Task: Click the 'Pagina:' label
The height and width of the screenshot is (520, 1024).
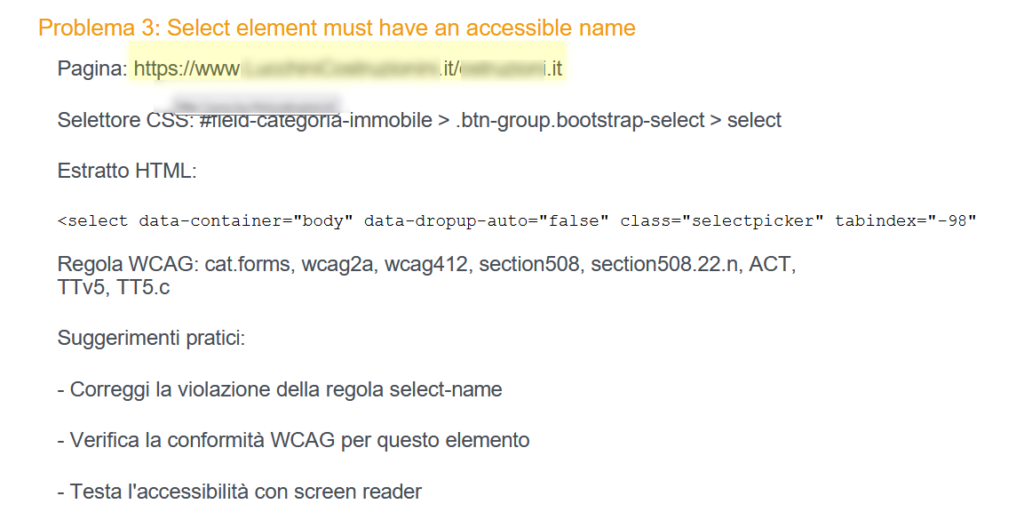Action: 92,69
